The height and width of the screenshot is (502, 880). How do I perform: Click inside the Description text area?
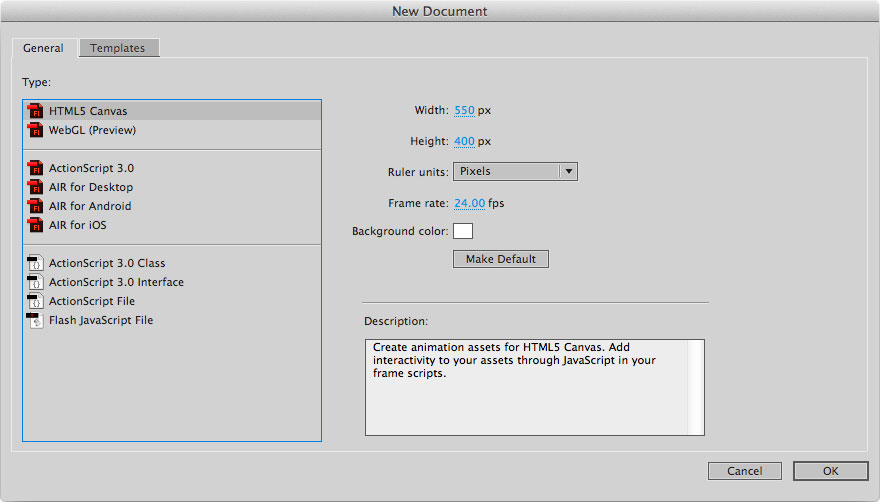[526, 387]
